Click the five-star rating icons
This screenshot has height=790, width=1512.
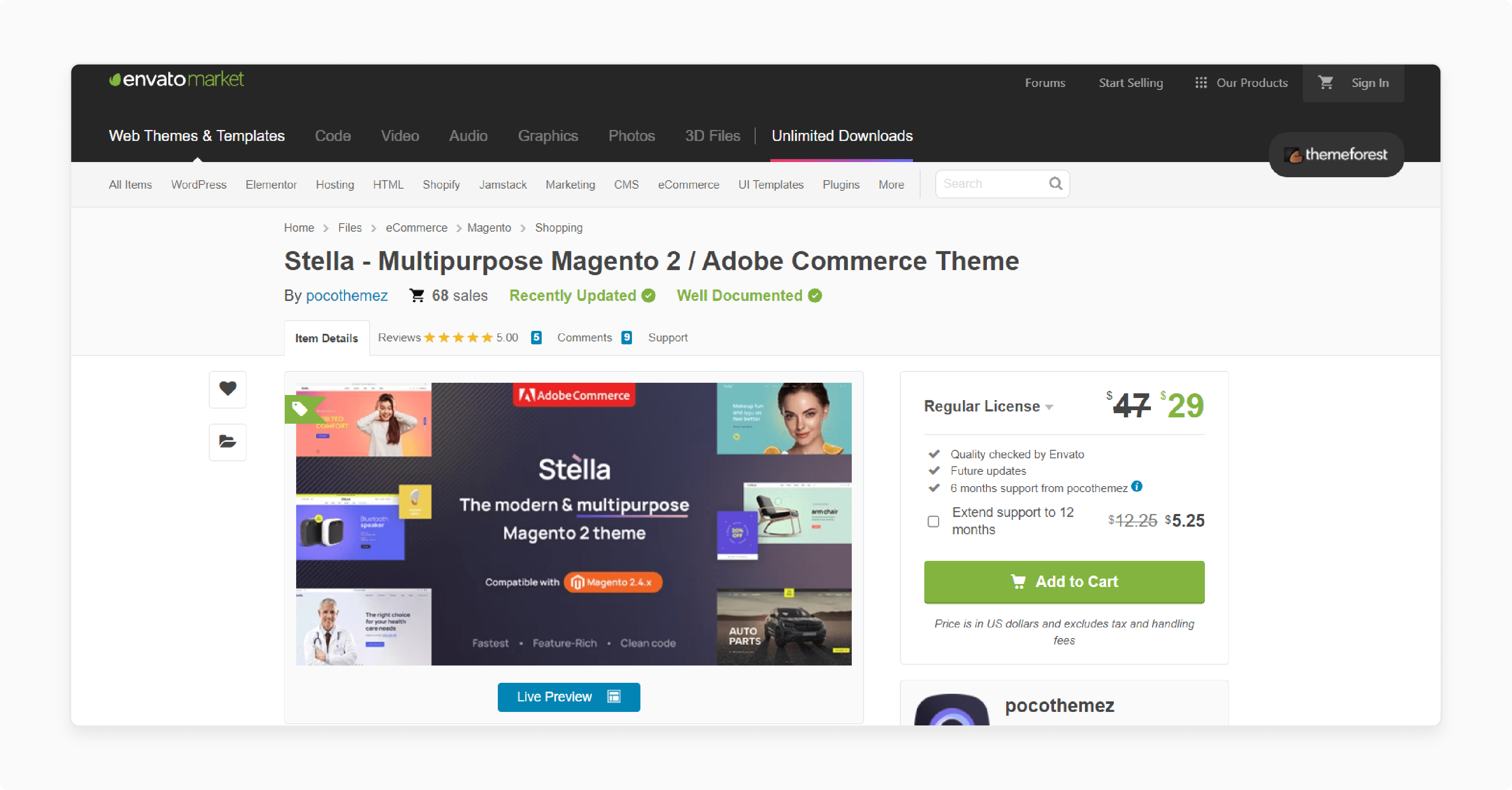point(459,338)
